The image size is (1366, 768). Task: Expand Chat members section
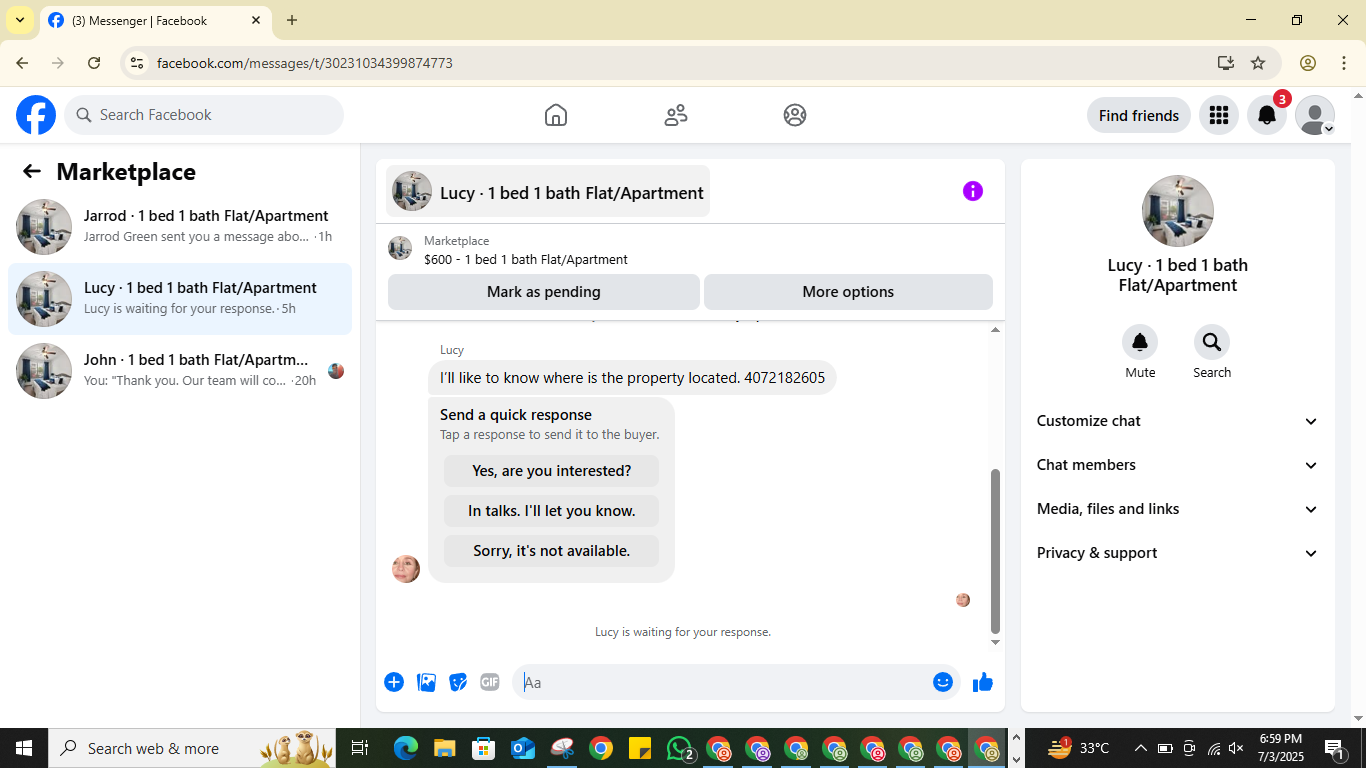point(1178,465)
